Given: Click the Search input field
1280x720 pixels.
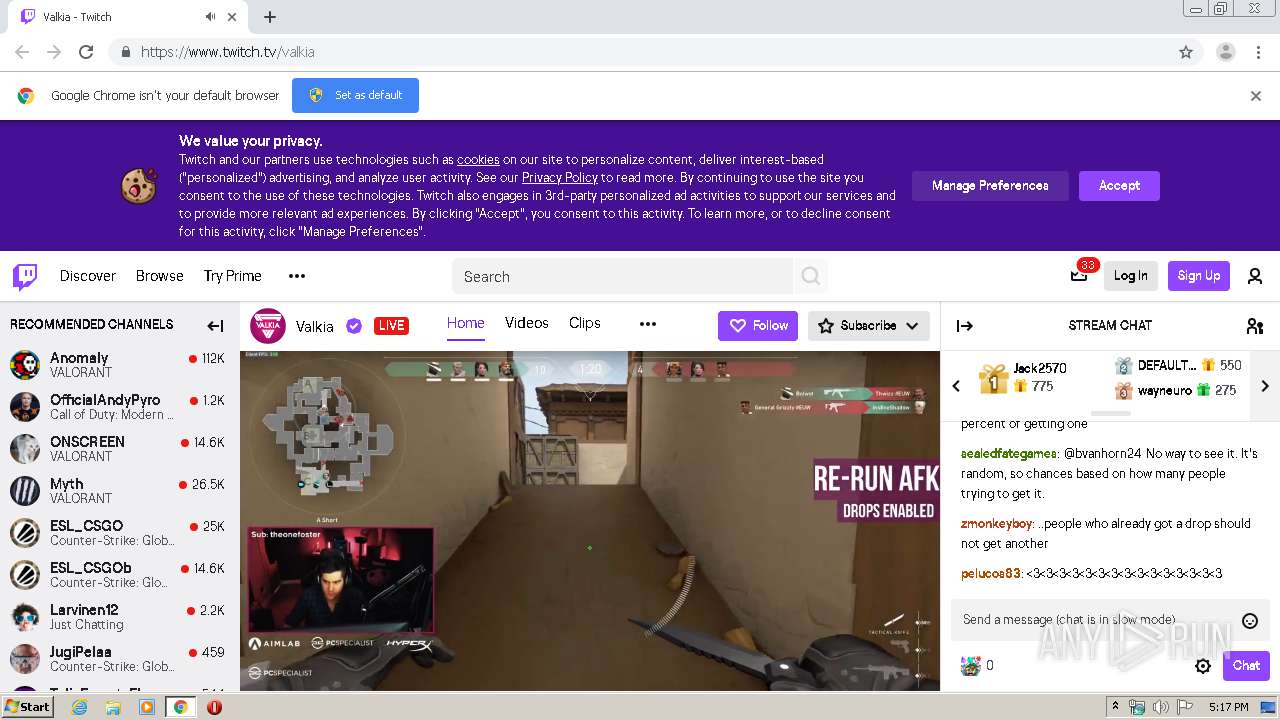Looking at the screenshot, I should (x=622, y=276).
